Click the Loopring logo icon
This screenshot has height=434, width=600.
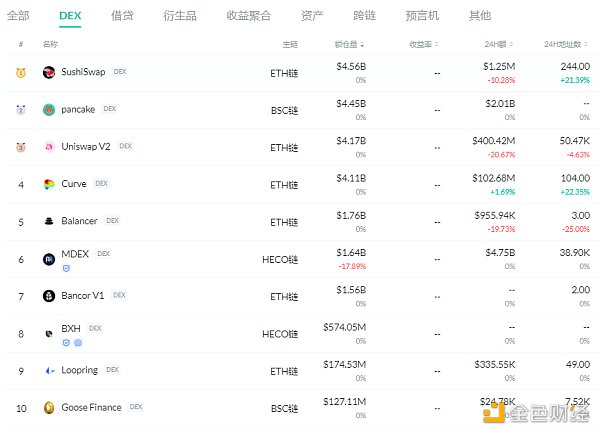coord(50,370)
